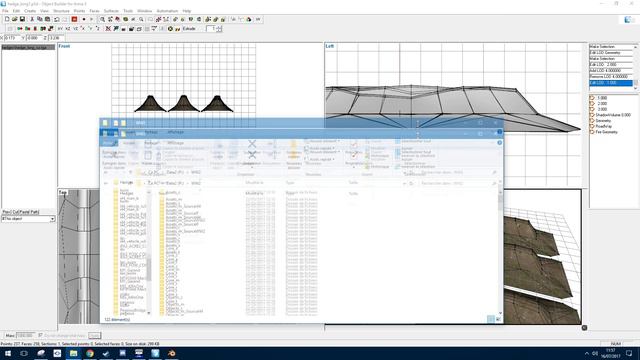The width and height of the screenshot is (640, 360).
Task: Click the Save floppy disk icon
Action: pyautogui.click(x=22, y=19)
